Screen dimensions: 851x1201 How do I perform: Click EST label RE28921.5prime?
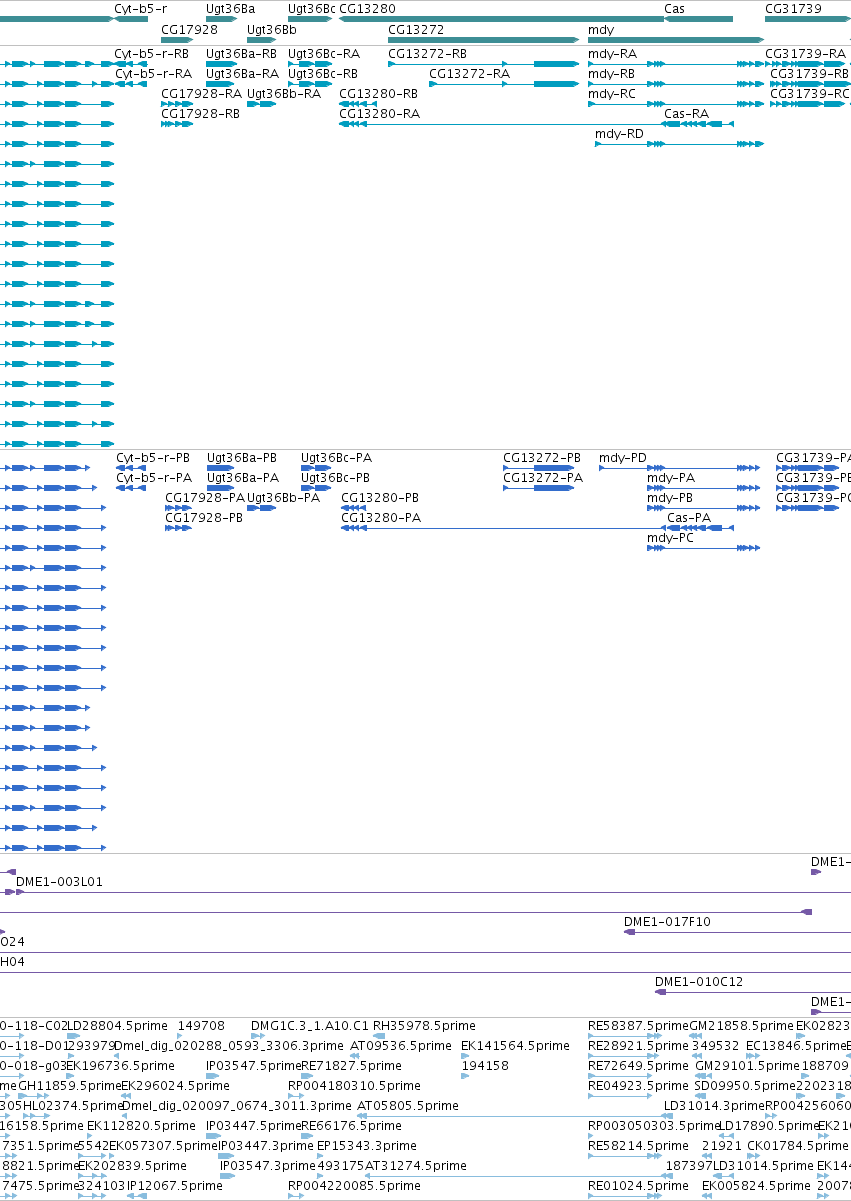[x=638, y=1045]
